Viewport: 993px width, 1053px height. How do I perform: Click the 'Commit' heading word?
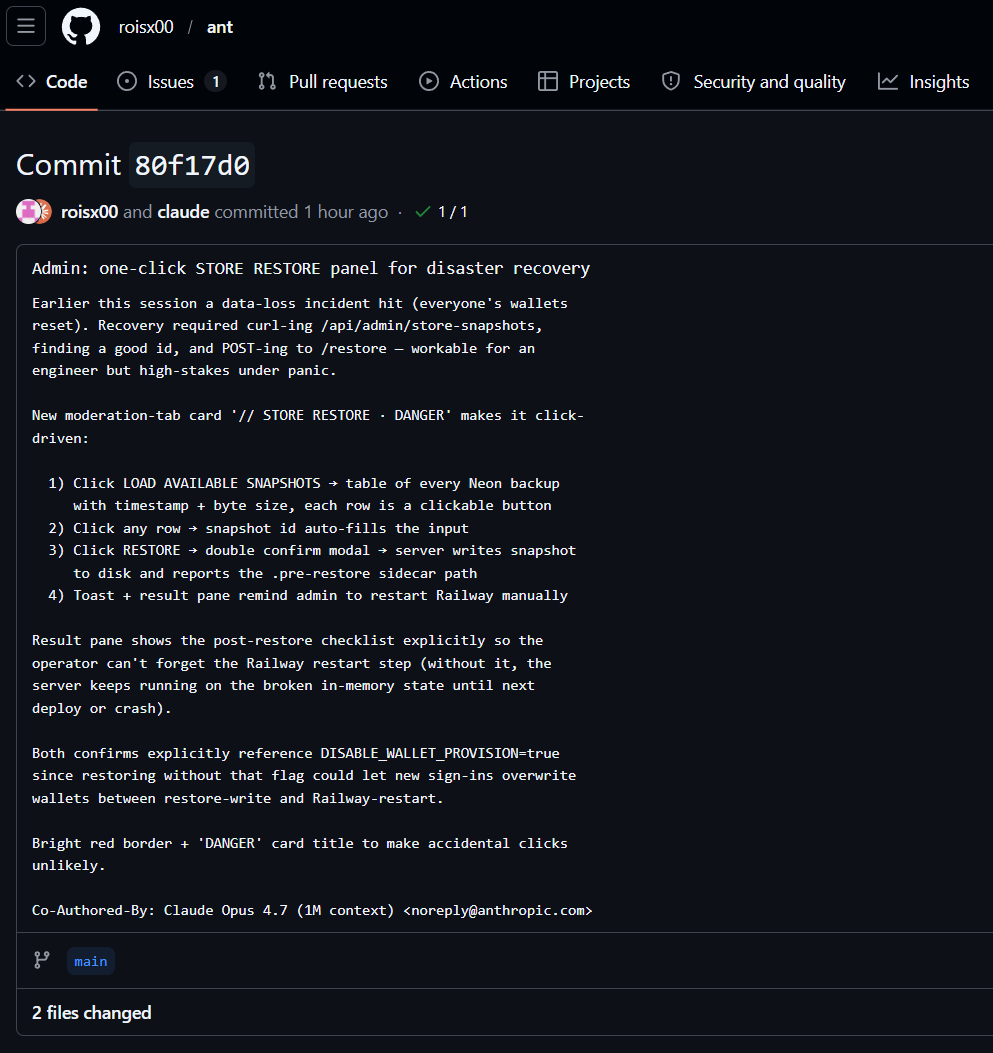tap(68, 165)
